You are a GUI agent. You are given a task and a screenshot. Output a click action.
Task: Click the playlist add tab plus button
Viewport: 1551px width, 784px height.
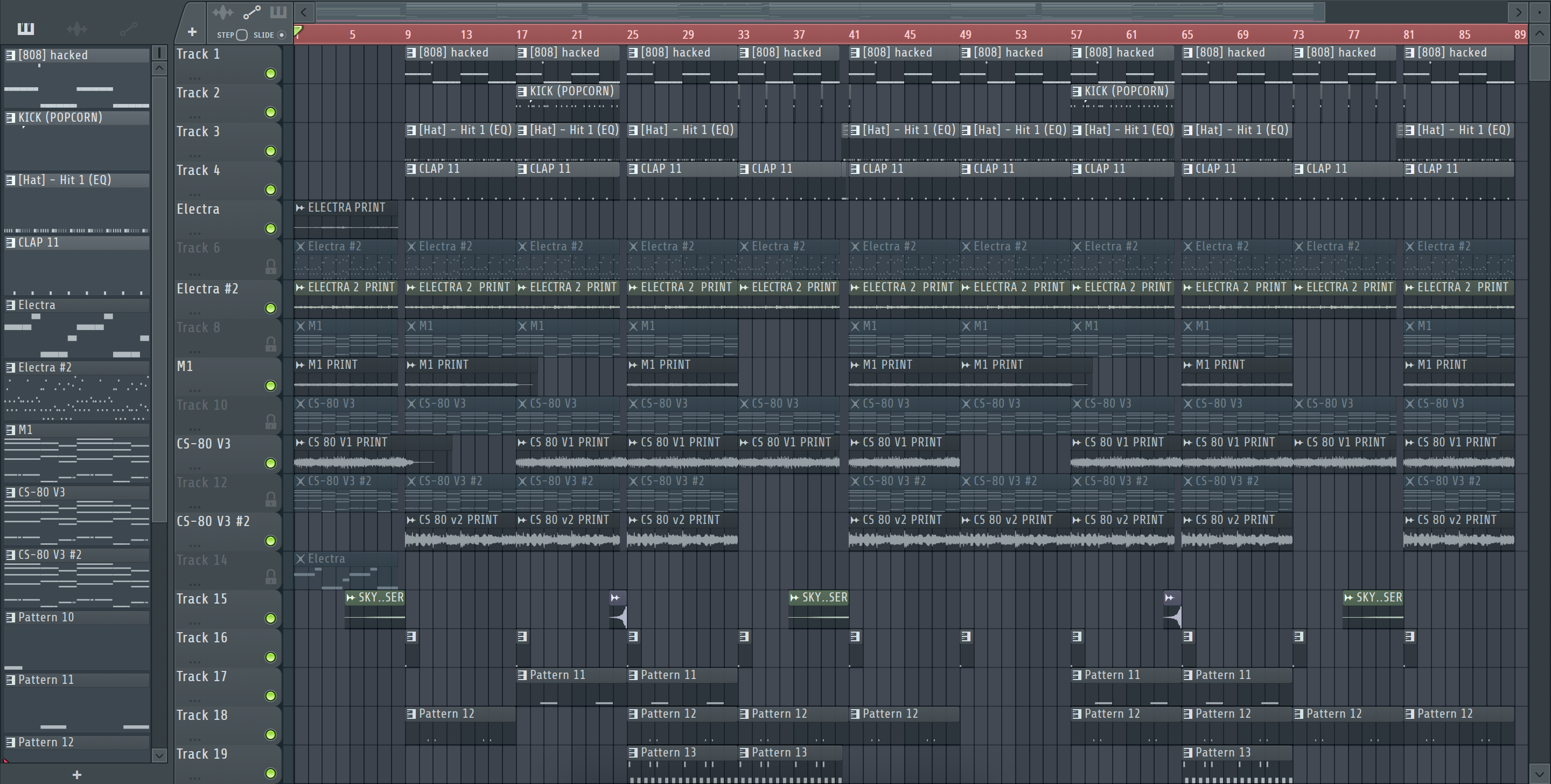[192, 32]
